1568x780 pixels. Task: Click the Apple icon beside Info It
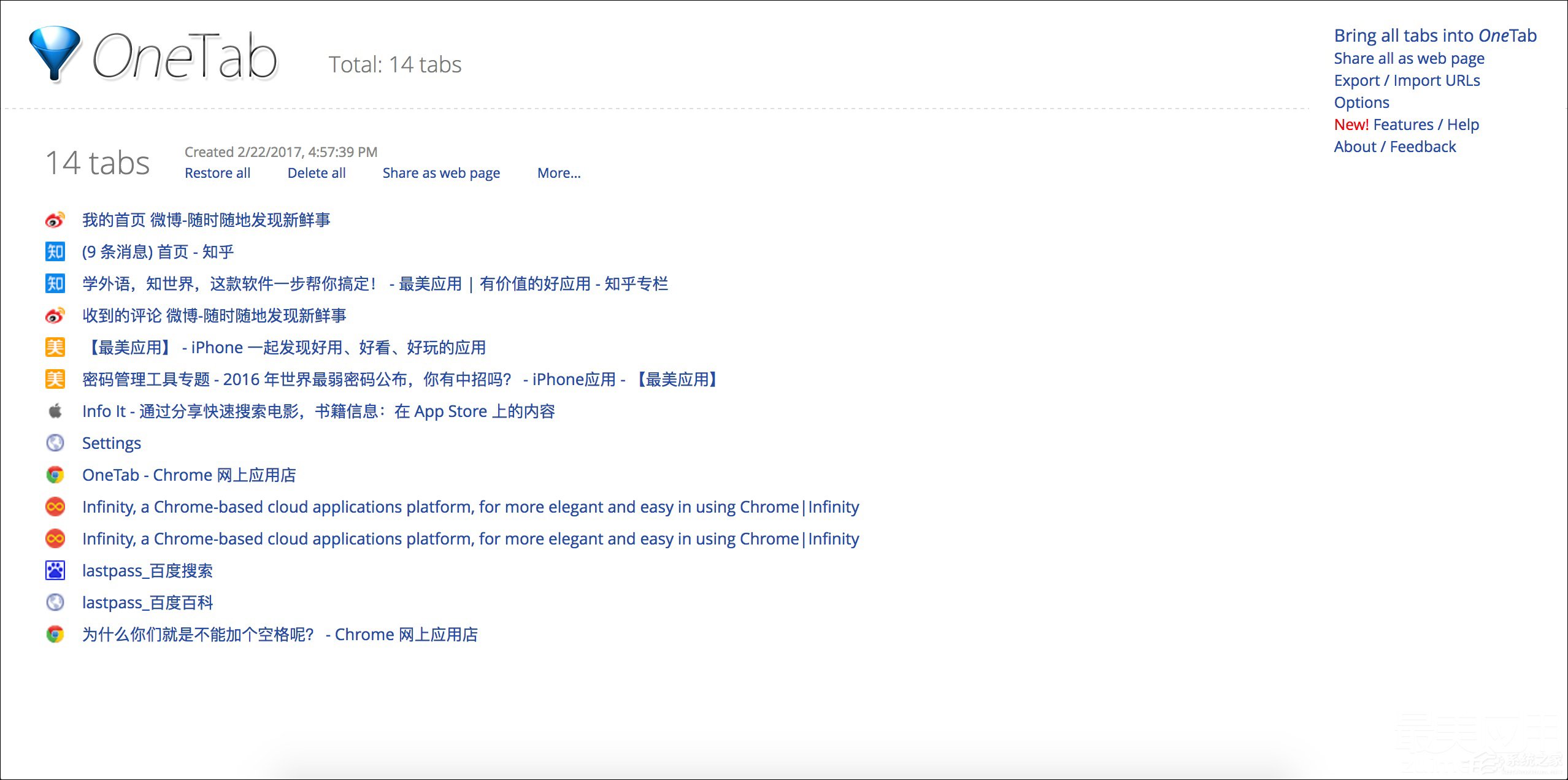click(x=55, y=411)
